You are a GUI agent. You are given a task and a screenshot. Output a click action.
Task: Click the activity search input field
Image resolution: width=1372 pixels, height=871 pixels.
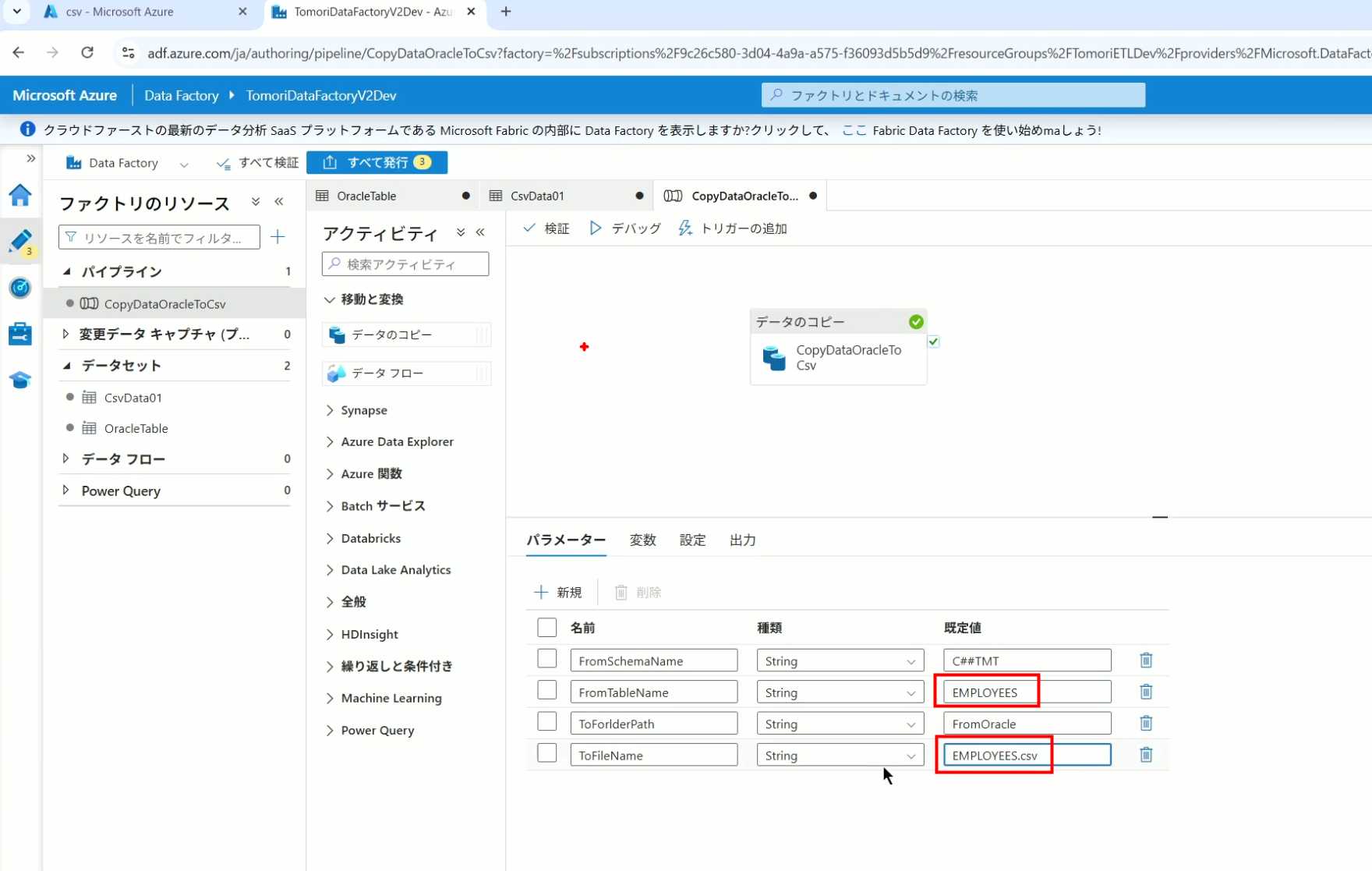405,264
